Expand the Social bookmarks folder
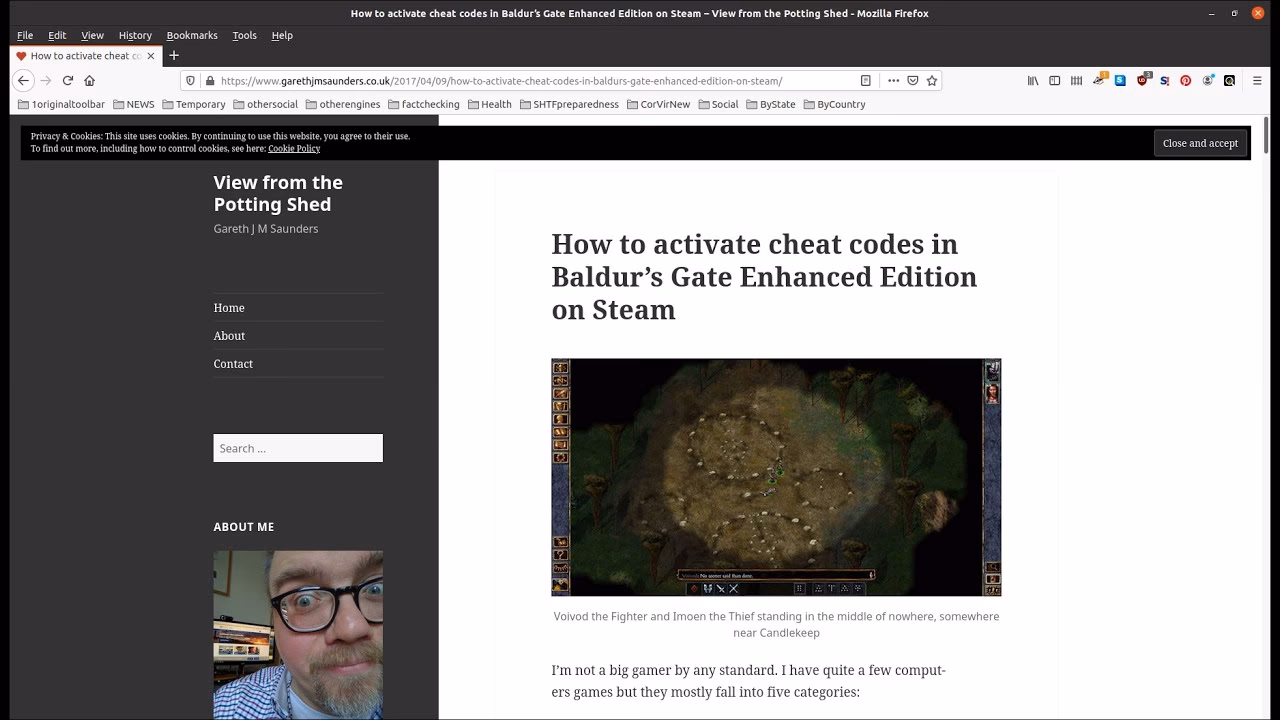 (x=717, y=104)
